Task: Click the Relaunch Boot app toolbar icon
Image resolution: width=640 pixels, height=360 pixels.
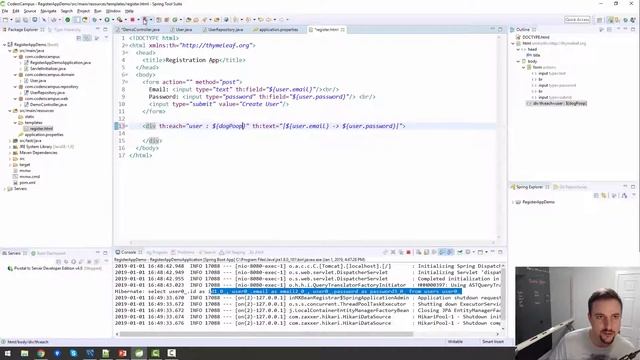Action: [x=145, y=20]
